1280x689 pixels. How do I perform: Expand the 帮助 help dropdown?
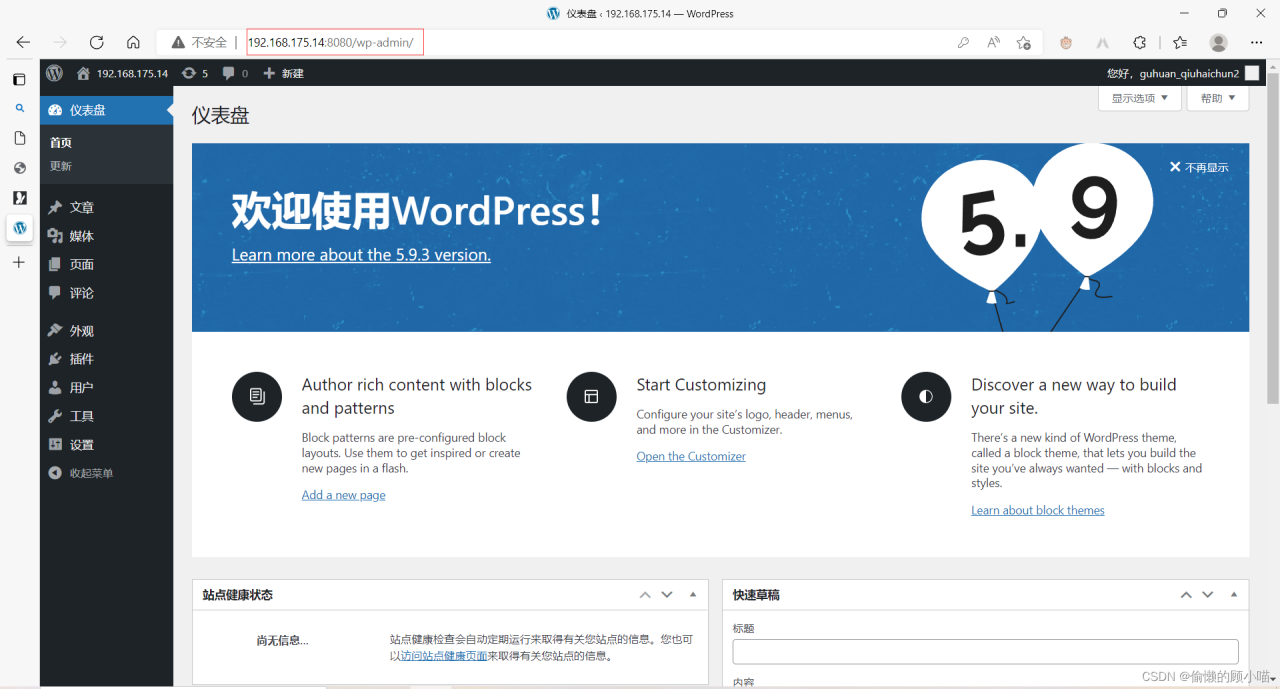(1217, 98)
